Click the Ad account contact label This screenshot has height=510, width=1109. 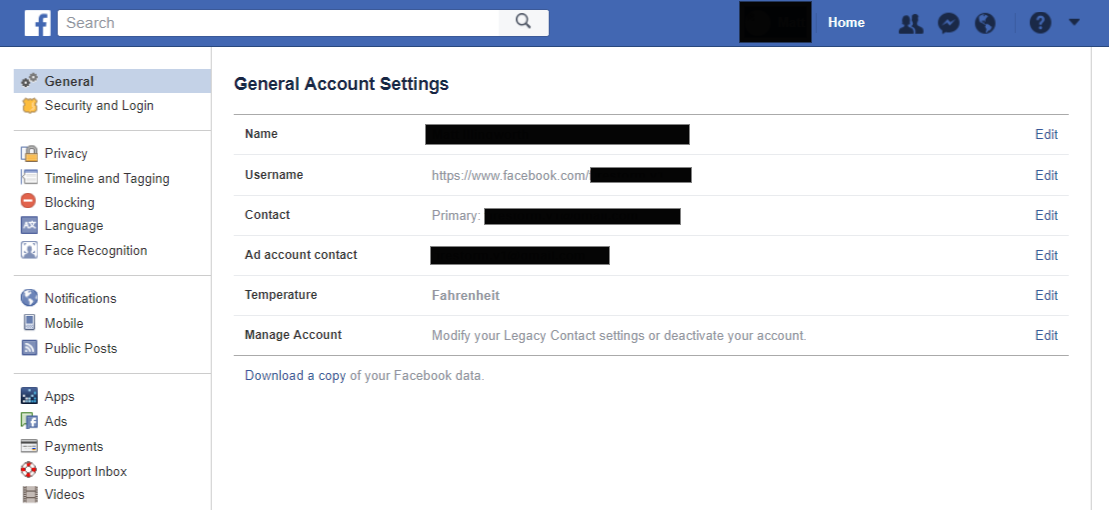(x=301, y=255)
